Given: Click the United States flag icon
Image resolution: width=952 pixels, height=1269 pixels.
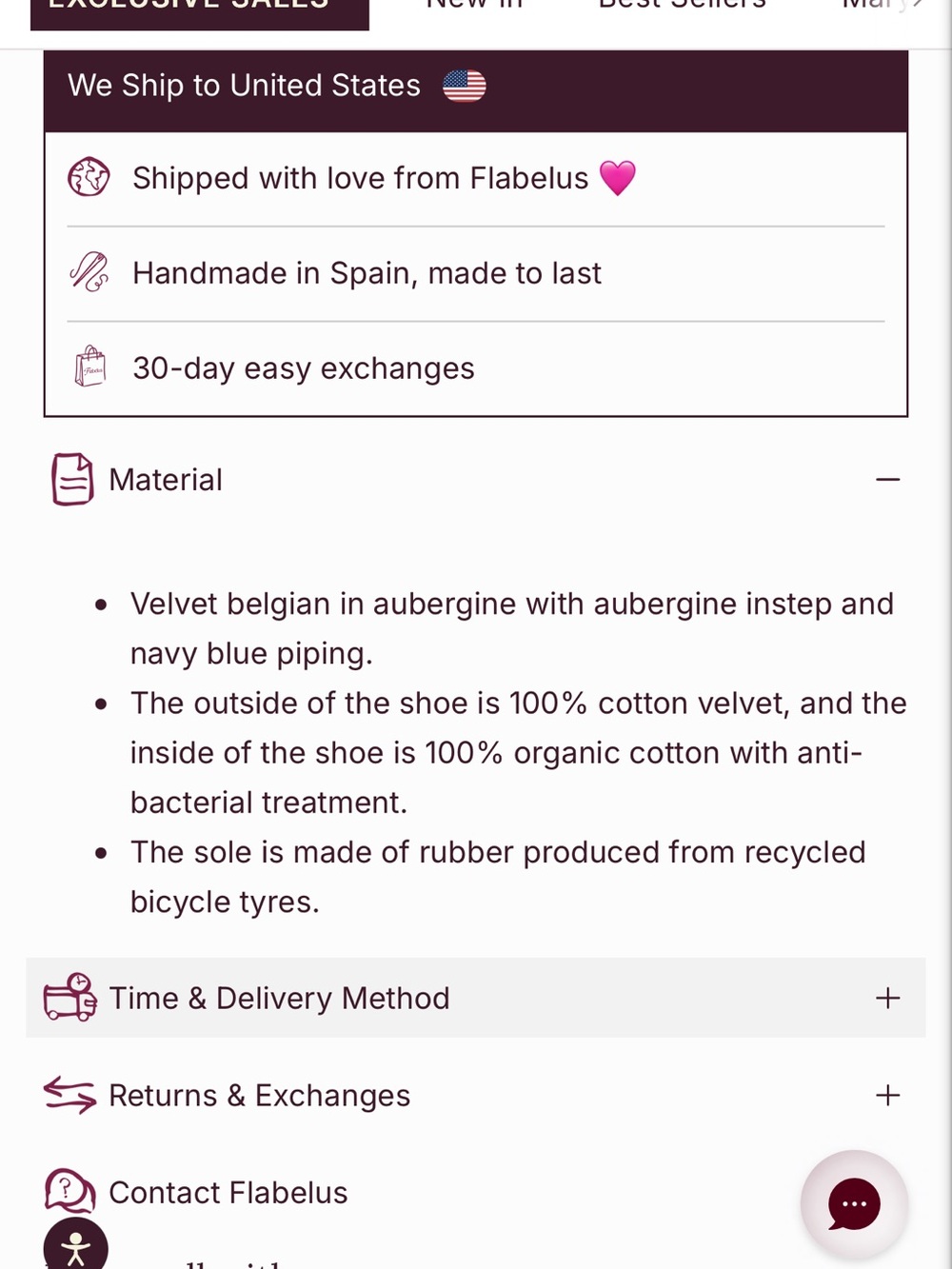Looking at the screenshot, I should (465, 86).
